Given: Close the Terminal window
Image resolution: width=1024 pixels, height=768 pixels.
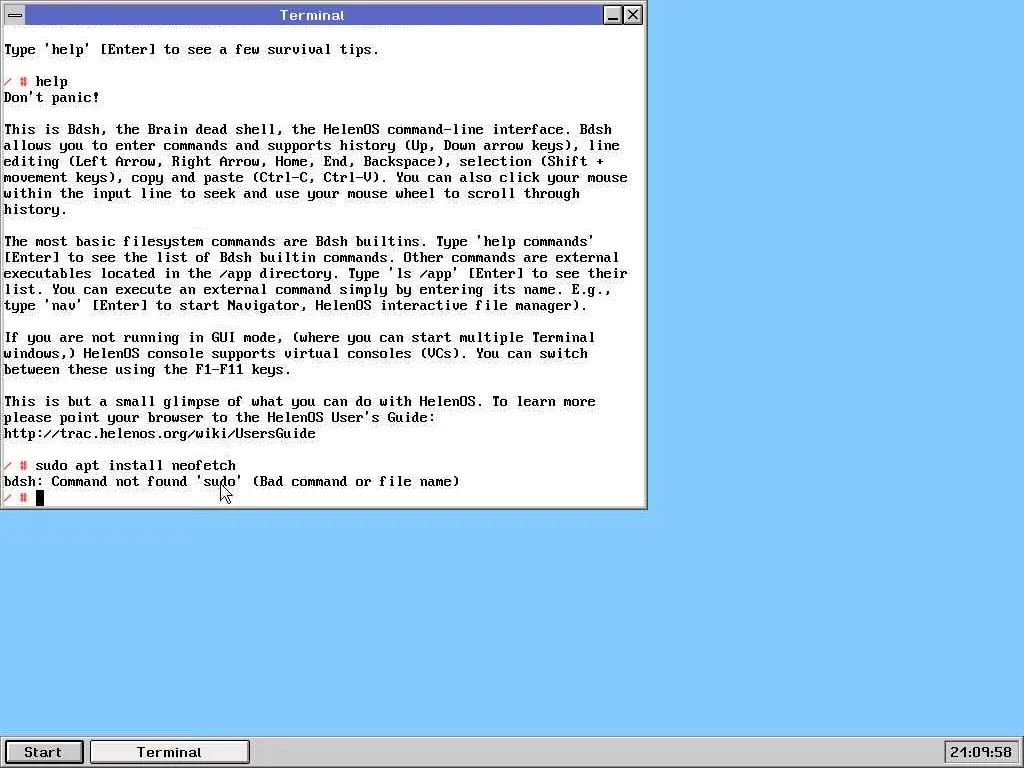Looking at the screenshot, I should coord(633,15).
